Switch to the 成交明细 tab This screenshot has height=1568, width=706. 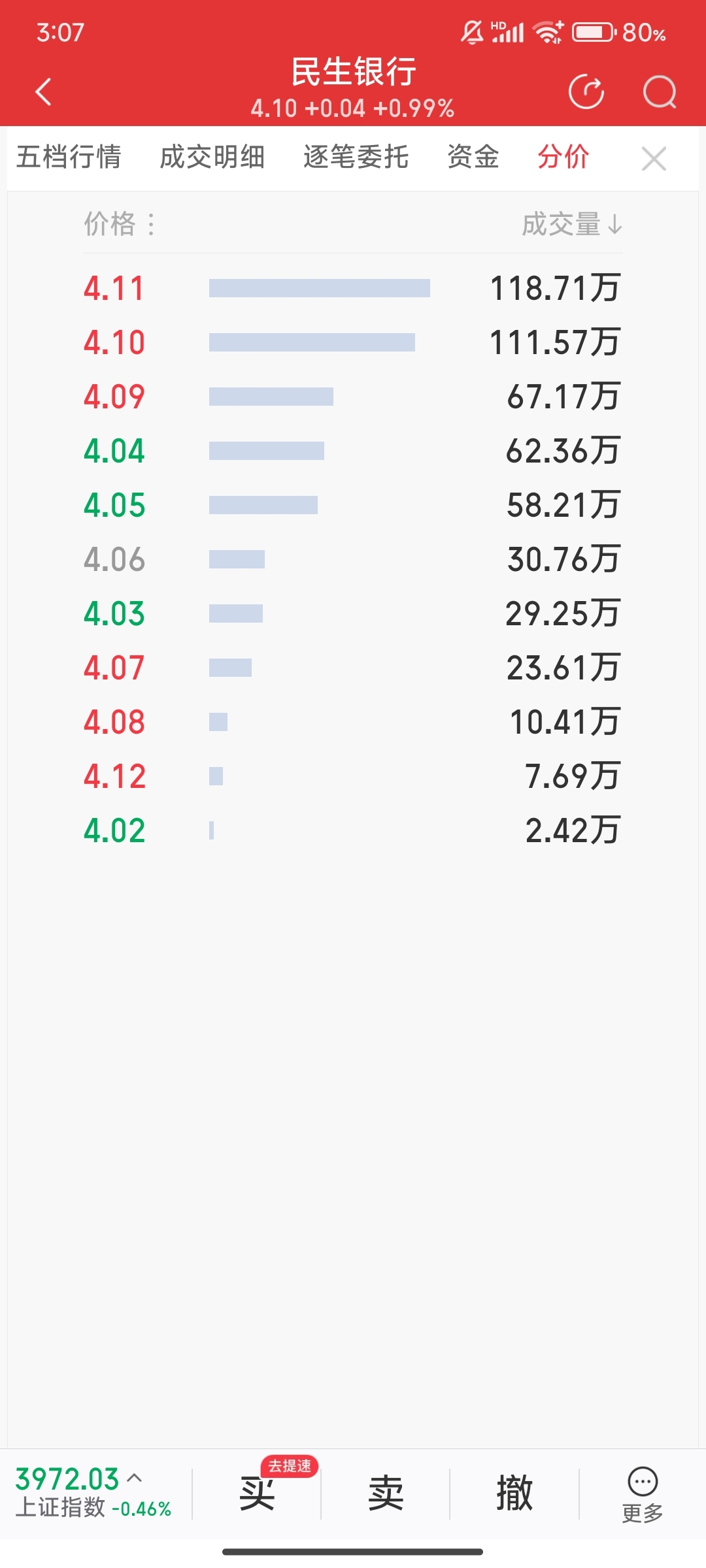tap(212, 157)
